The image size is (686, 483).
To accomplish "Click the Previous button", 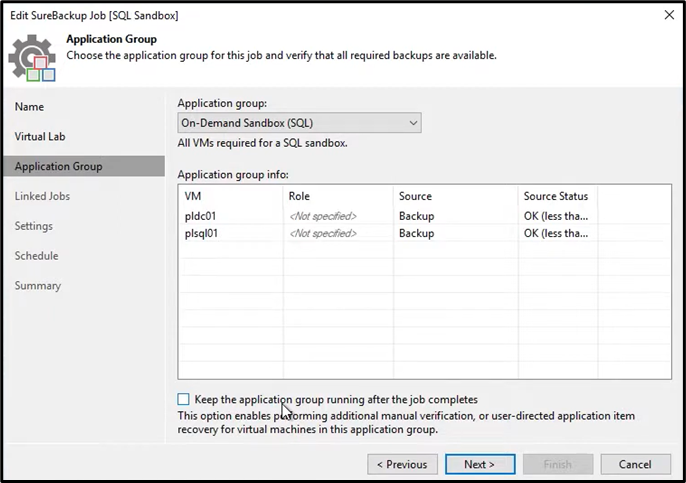I will (x=402, y=464).
